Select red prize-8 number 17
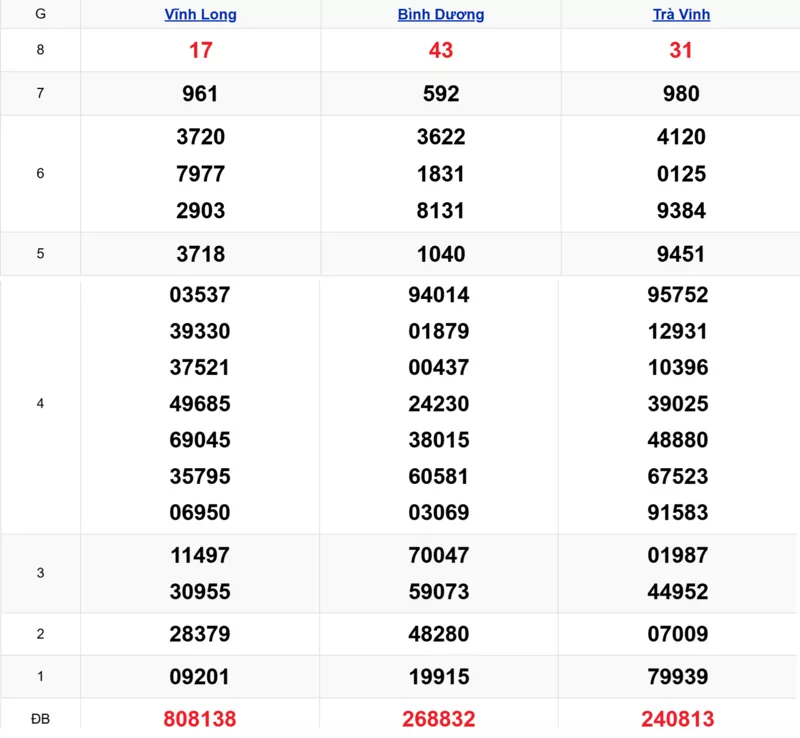800x738 pixels. click(x=200, y=50)
